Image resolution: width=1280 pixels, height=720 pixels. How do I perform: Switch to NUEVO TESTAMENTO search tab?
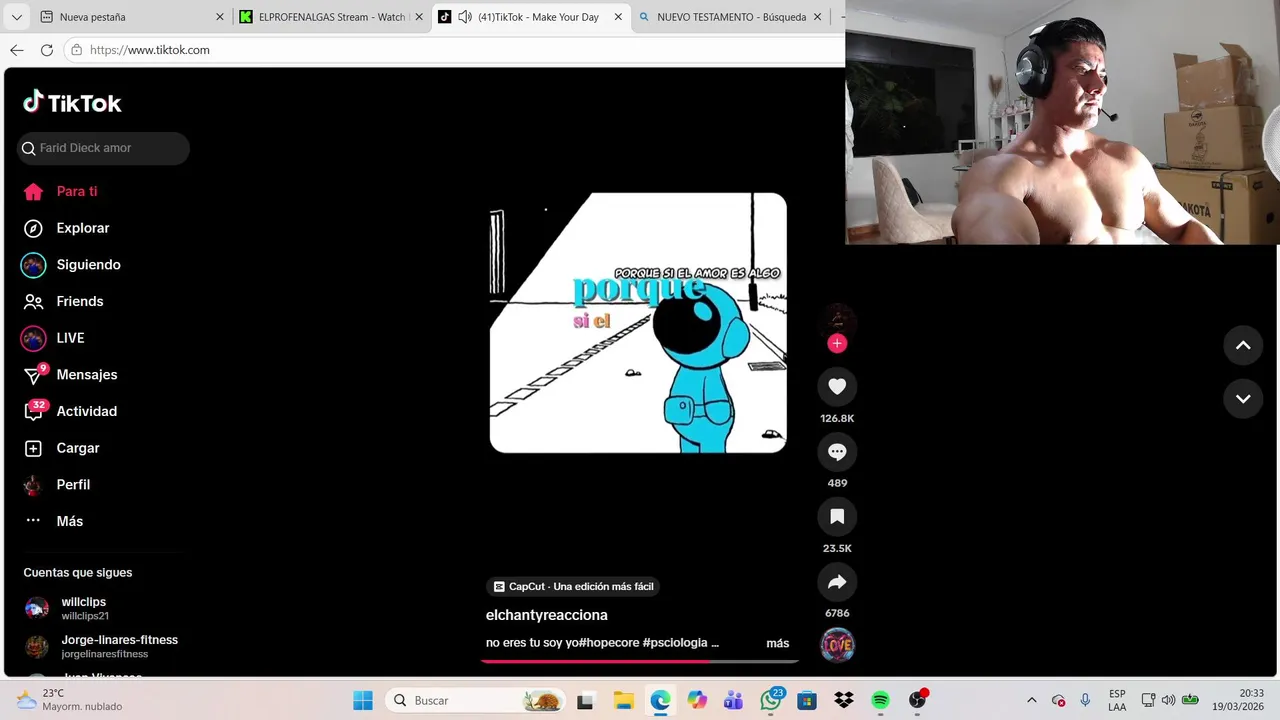click(x=730, y=17)
